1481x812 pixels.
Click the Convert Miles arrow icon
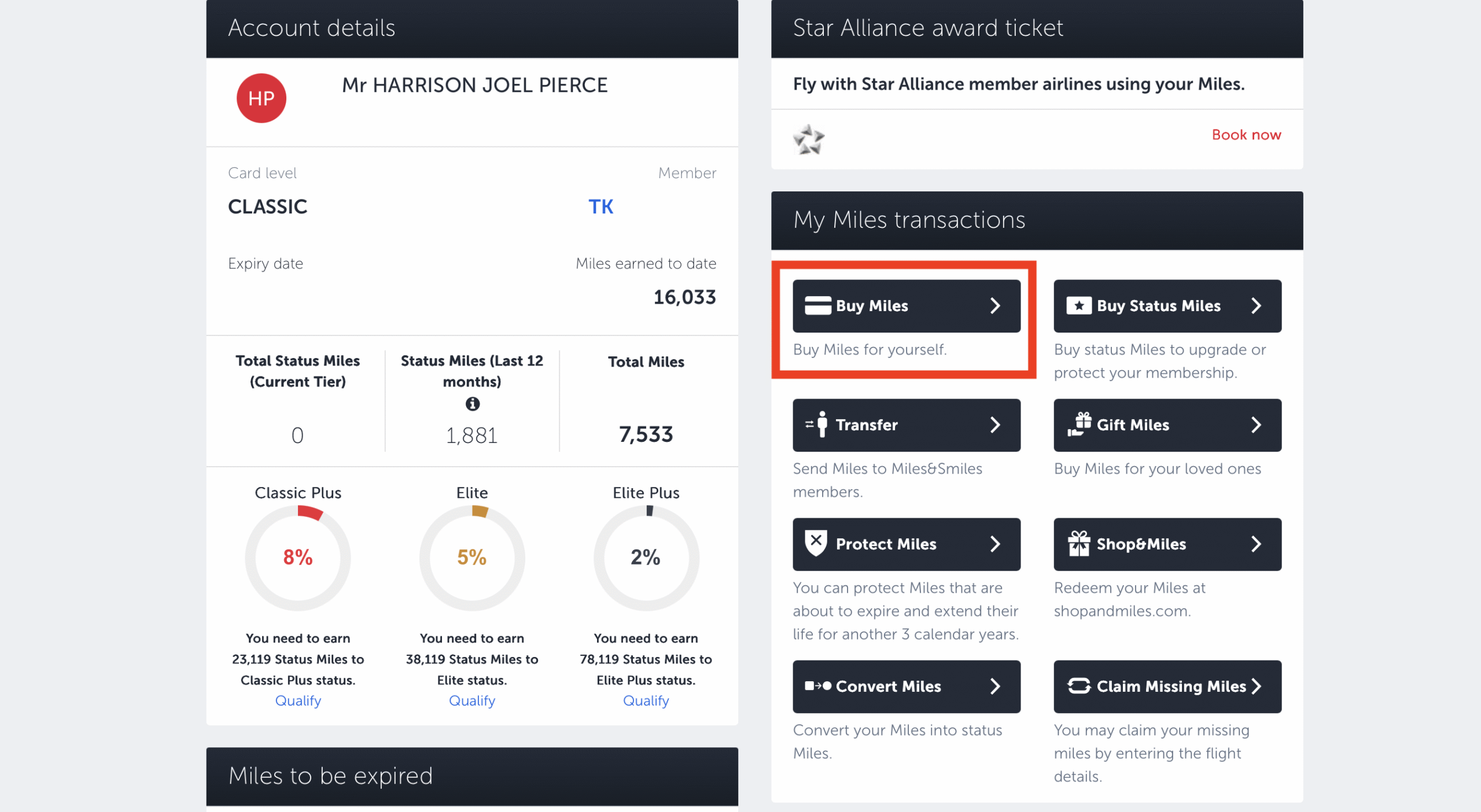pos(817,686)
